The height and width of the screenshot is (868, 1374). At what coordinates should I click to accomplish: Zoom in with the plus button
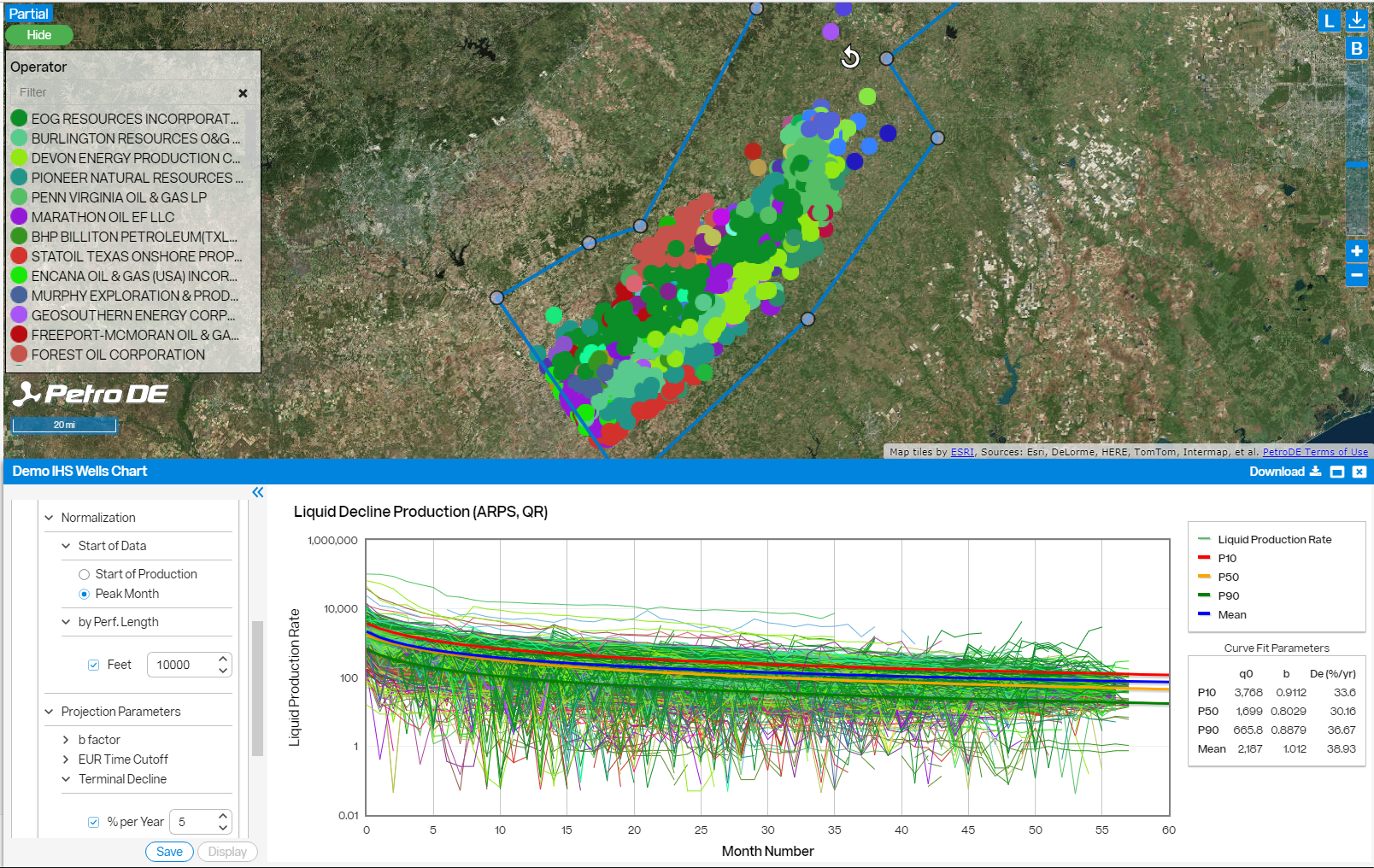pos(1357,251)
